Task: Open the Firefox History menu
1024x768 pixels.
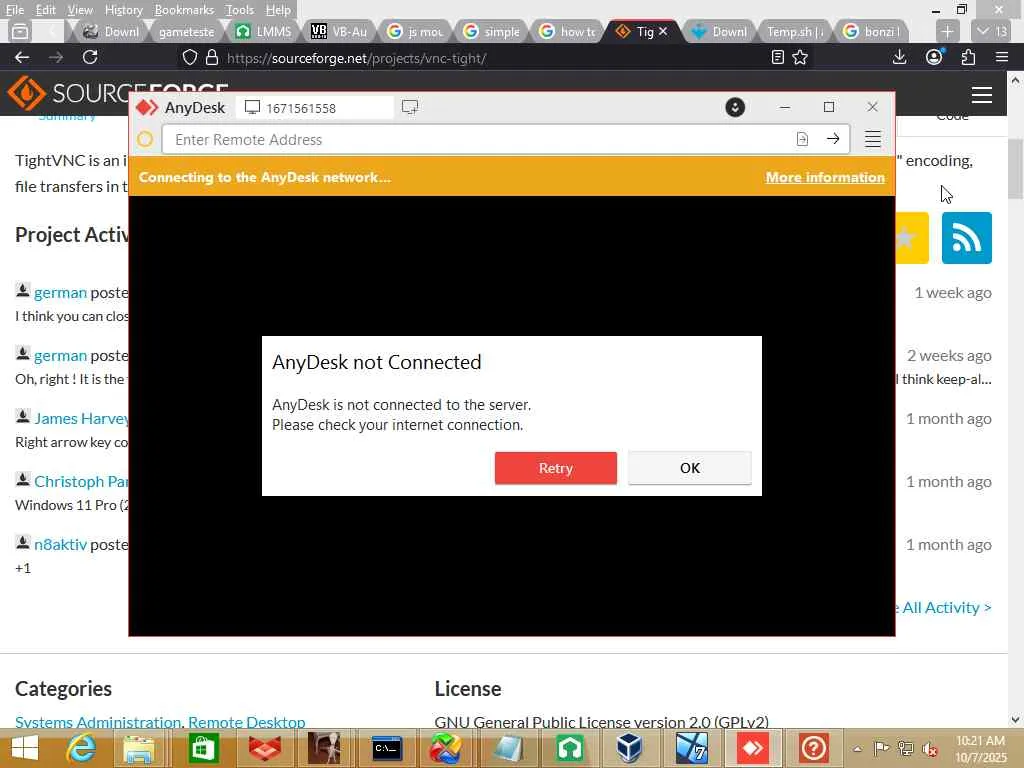Action: tap(123, 10)
